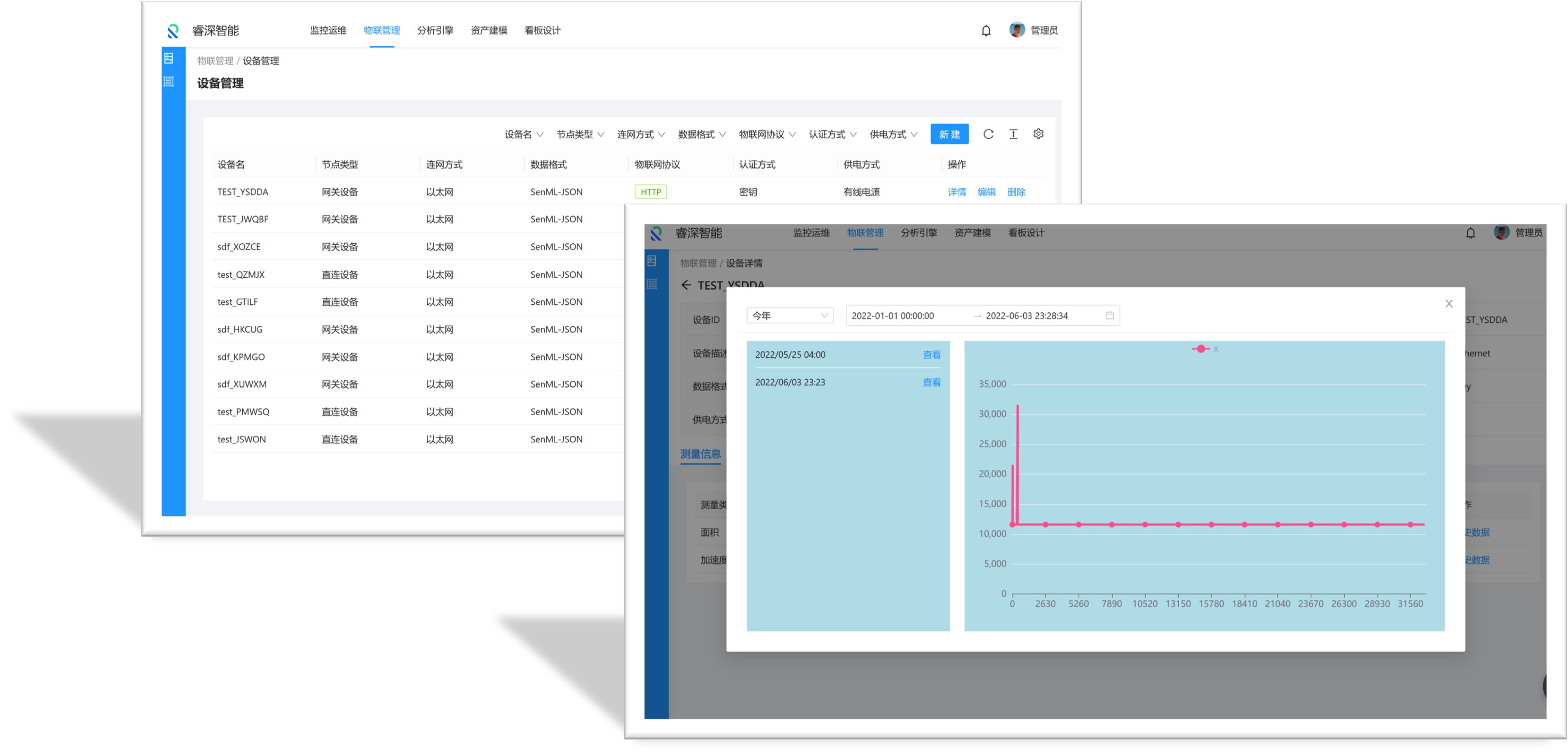Open the 今年 time range dropdown
The width and height of the screenshot is (1568, 753).
pyautogui.click(x=790, y=316)
